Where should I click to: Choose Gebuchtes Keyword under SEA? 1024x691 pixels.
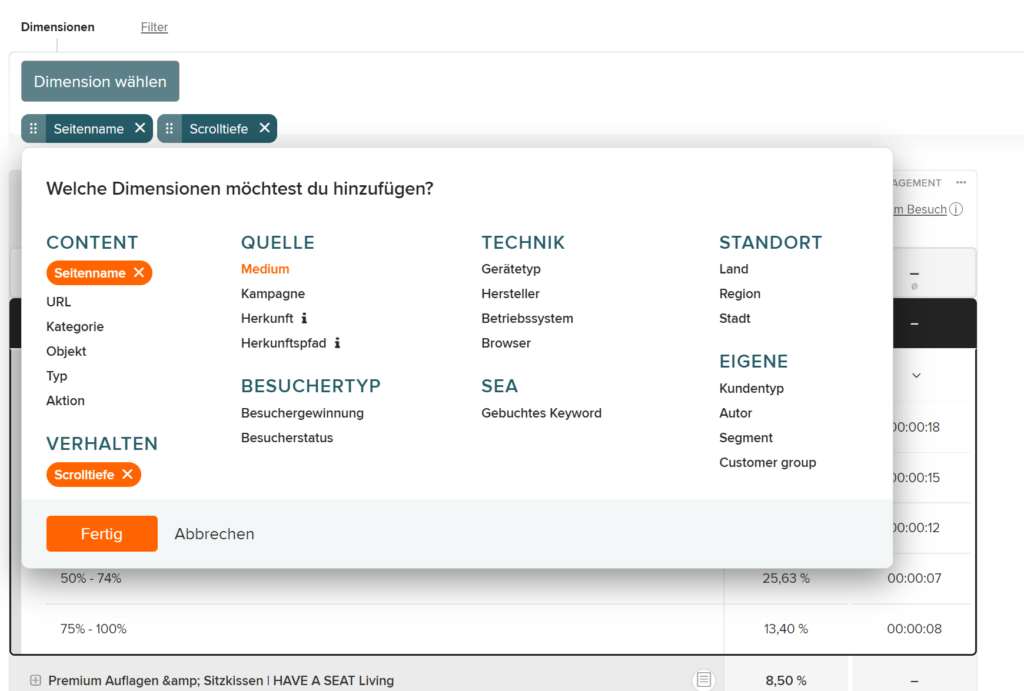click(541, 413)
